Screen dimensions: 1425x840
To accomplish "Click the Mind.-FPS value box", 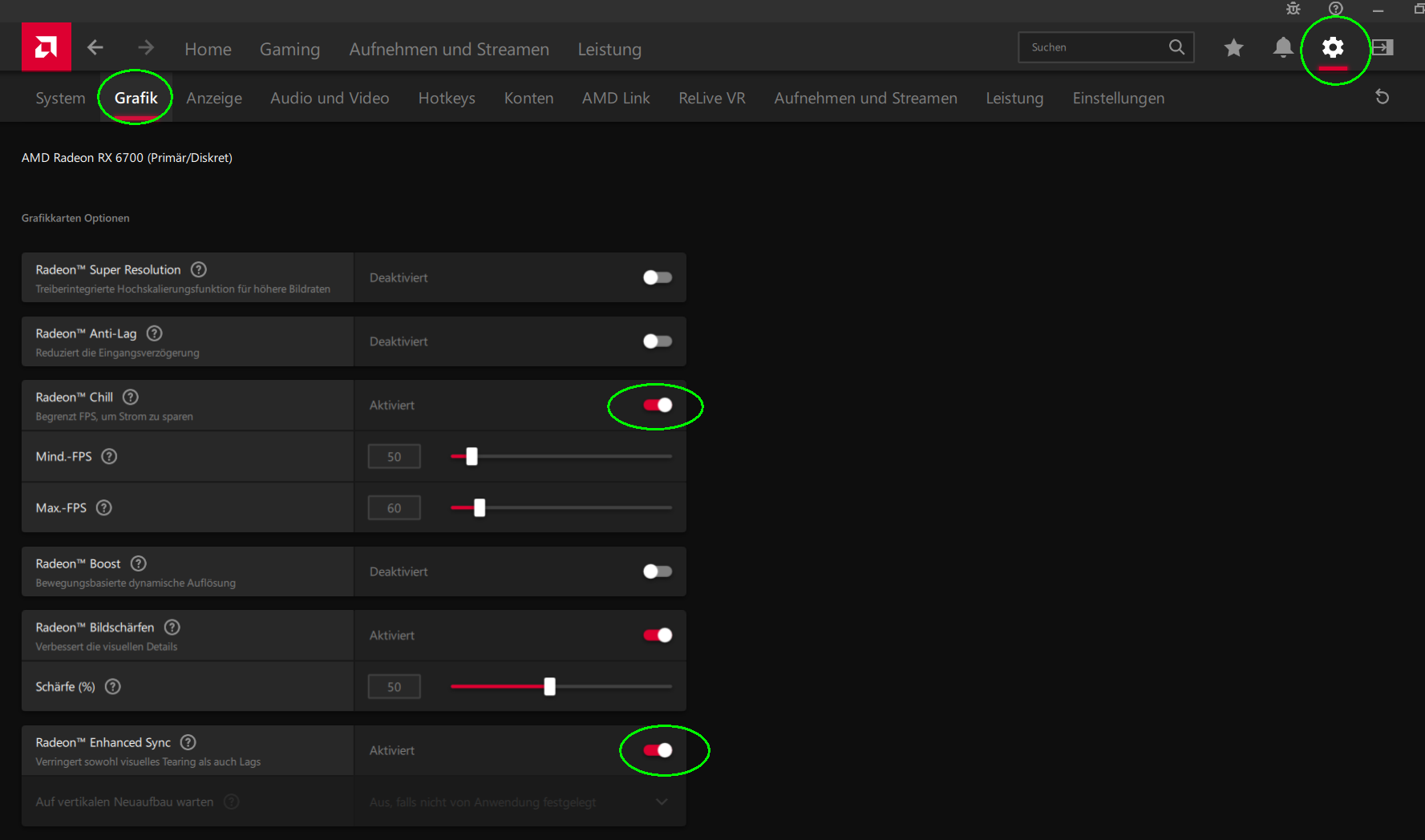I will [394, 456].
